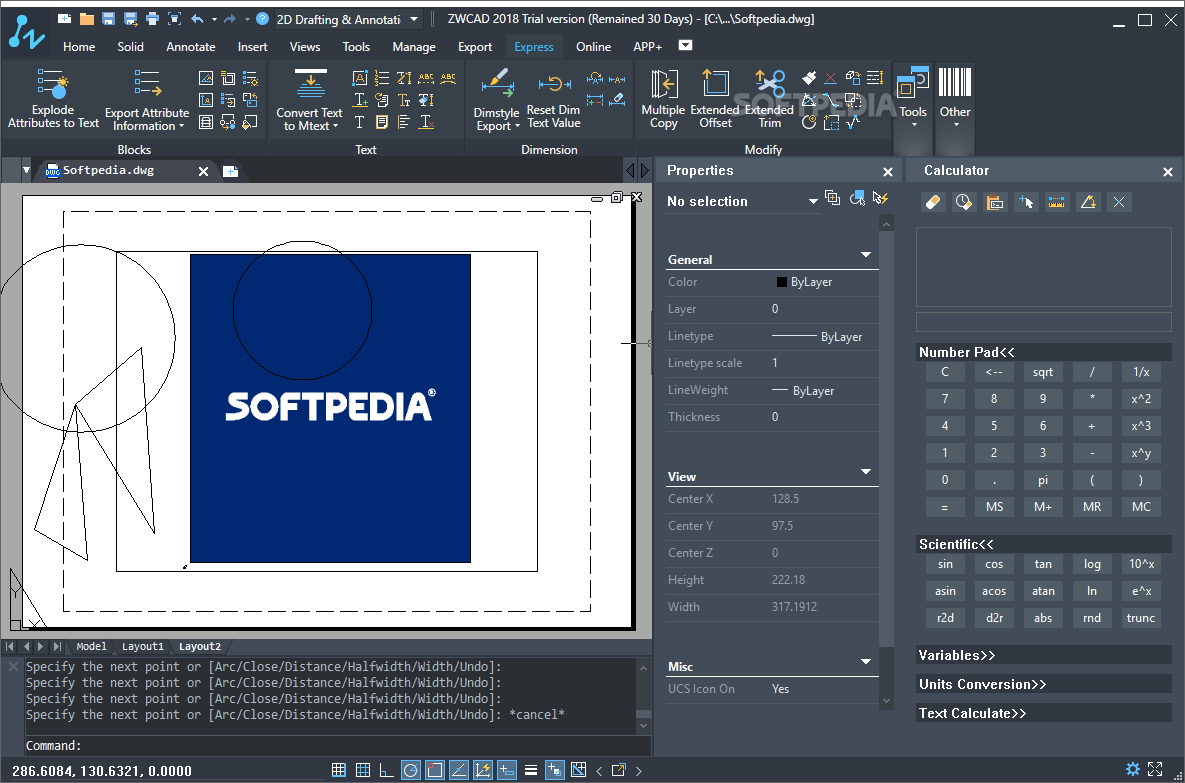Viewport: 1185px width, 783px height.
Task: Select the Extended Offset tool
Action: pos(715,99)
